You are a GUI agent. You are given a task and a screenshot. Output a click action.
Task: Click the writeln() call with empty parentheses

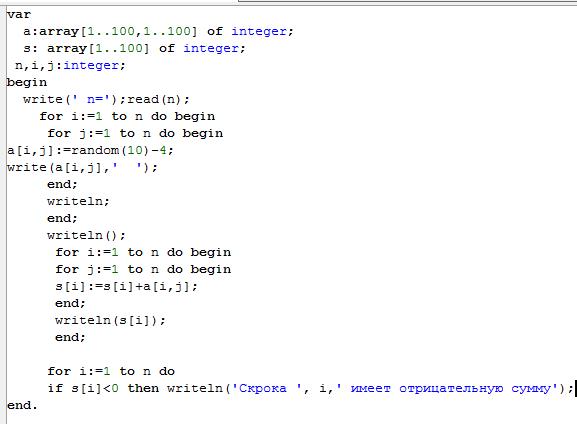click(86, 235)
